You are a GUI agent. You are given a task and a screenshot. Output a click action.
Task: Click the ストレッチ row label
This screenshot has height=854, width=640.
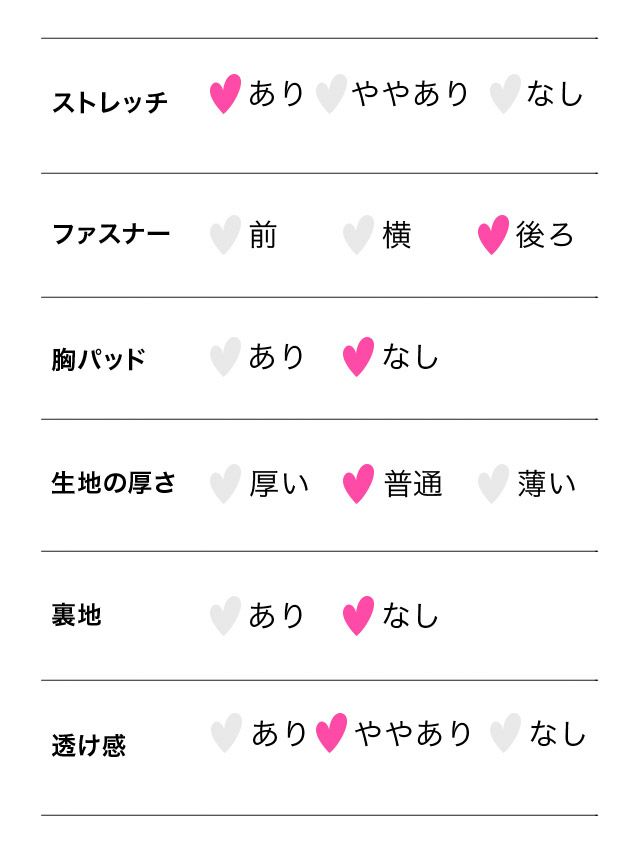coord(110,102)
